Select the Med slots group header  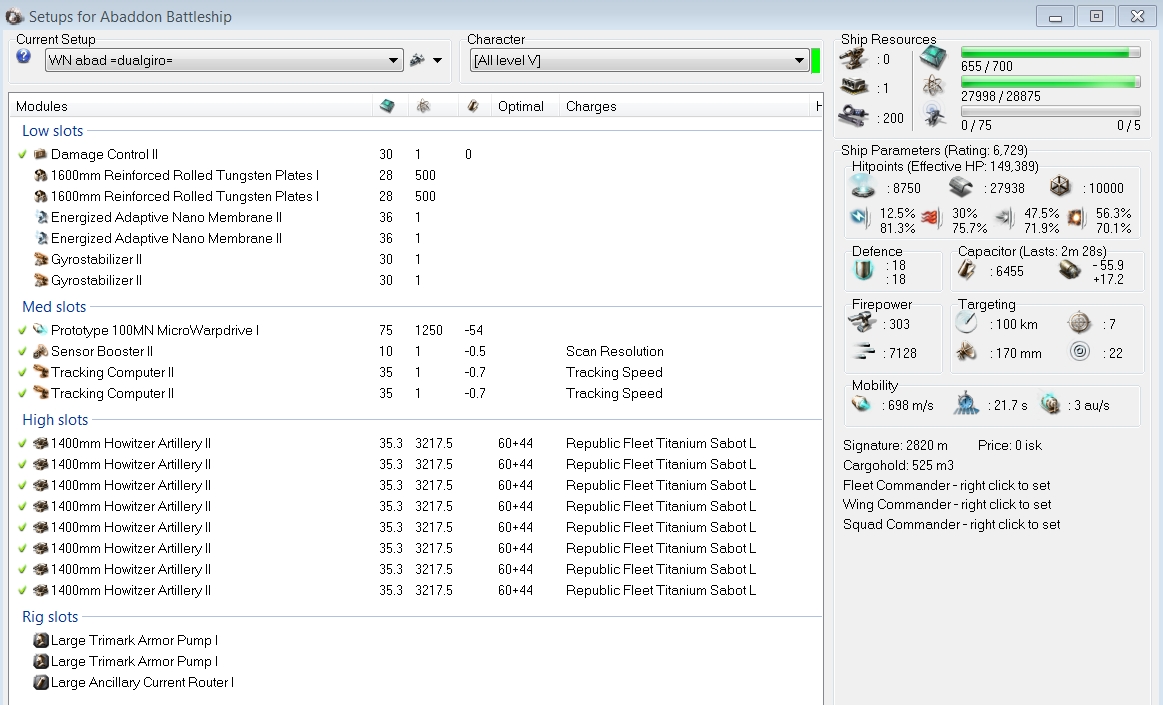pyautogui.click(x=54, y=306)
